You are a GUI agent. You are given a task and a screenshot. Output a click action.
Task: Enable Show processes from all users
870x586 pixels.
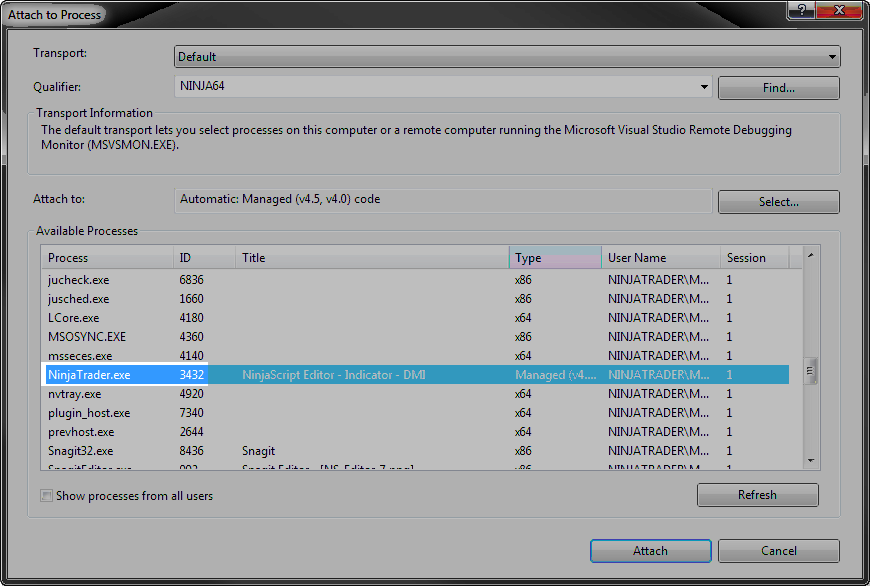[46, 494]
